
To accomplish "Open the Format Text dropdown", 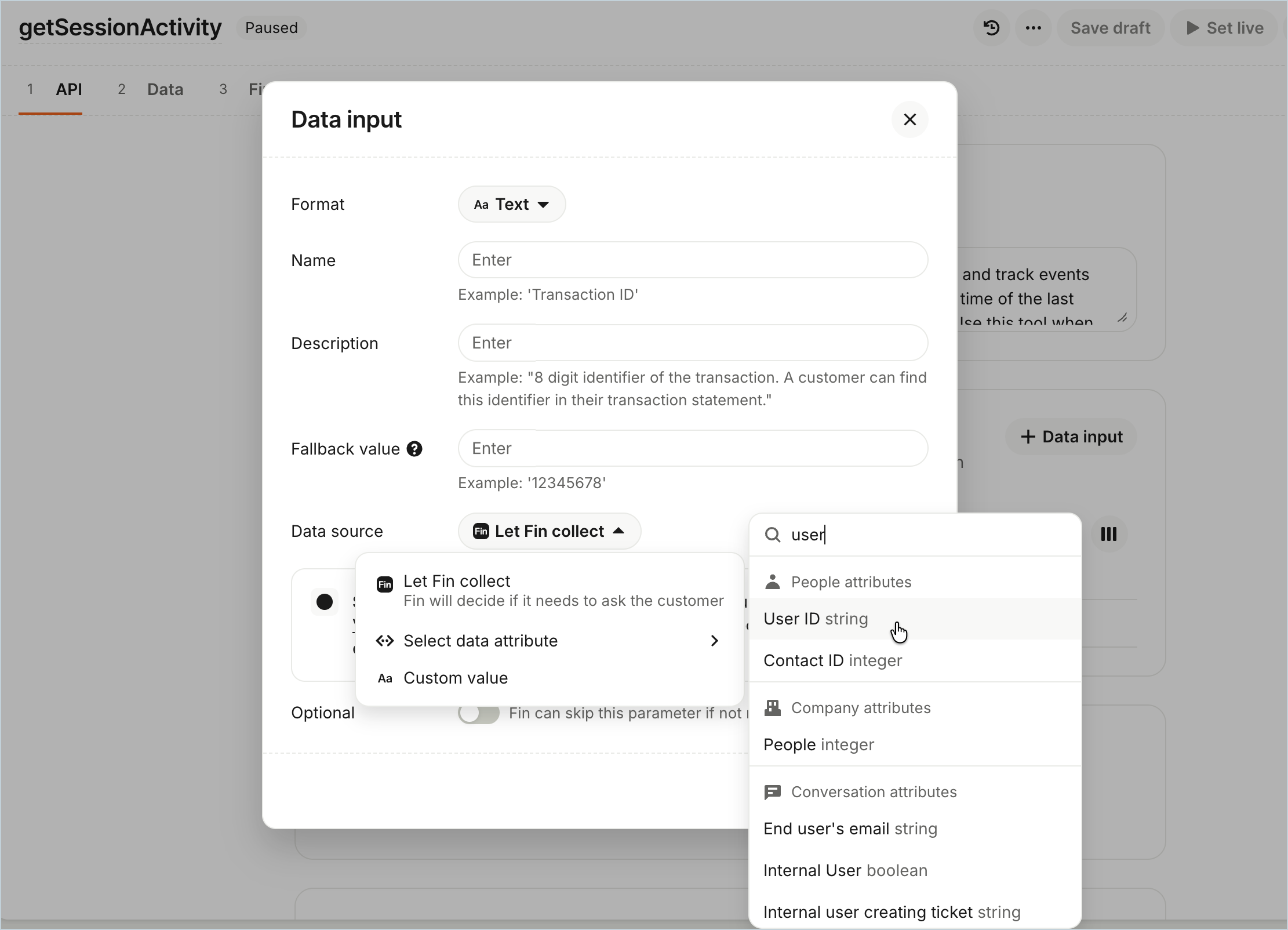I will pos(512,204).
